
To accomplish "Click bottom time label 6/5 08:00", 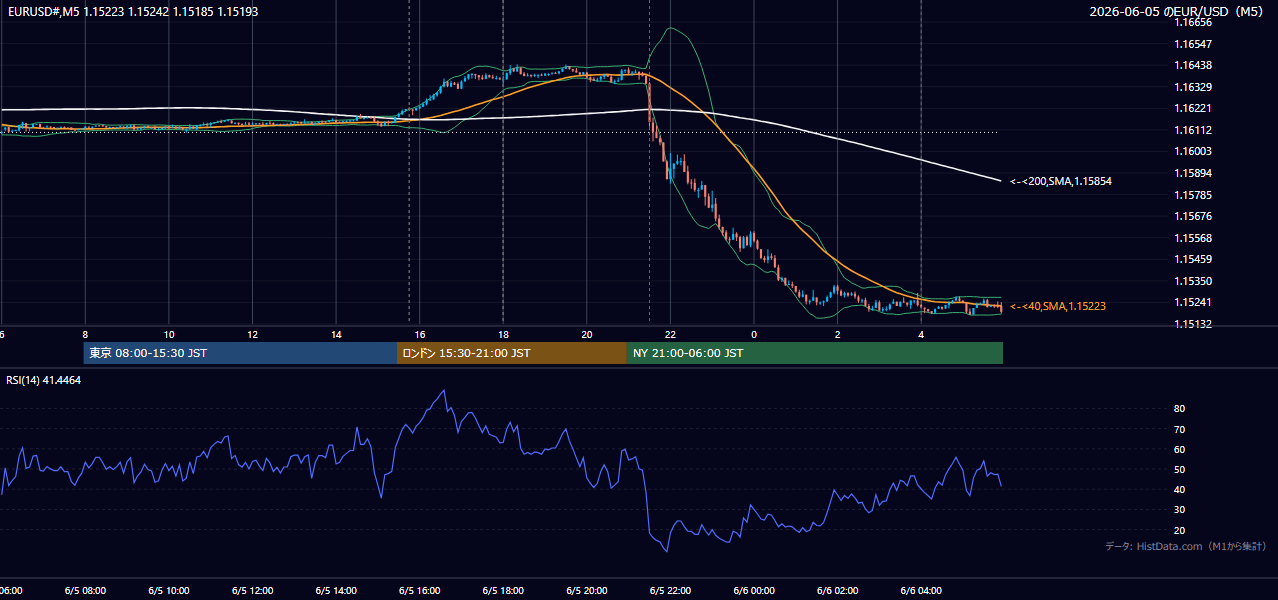I will (85, 591).
